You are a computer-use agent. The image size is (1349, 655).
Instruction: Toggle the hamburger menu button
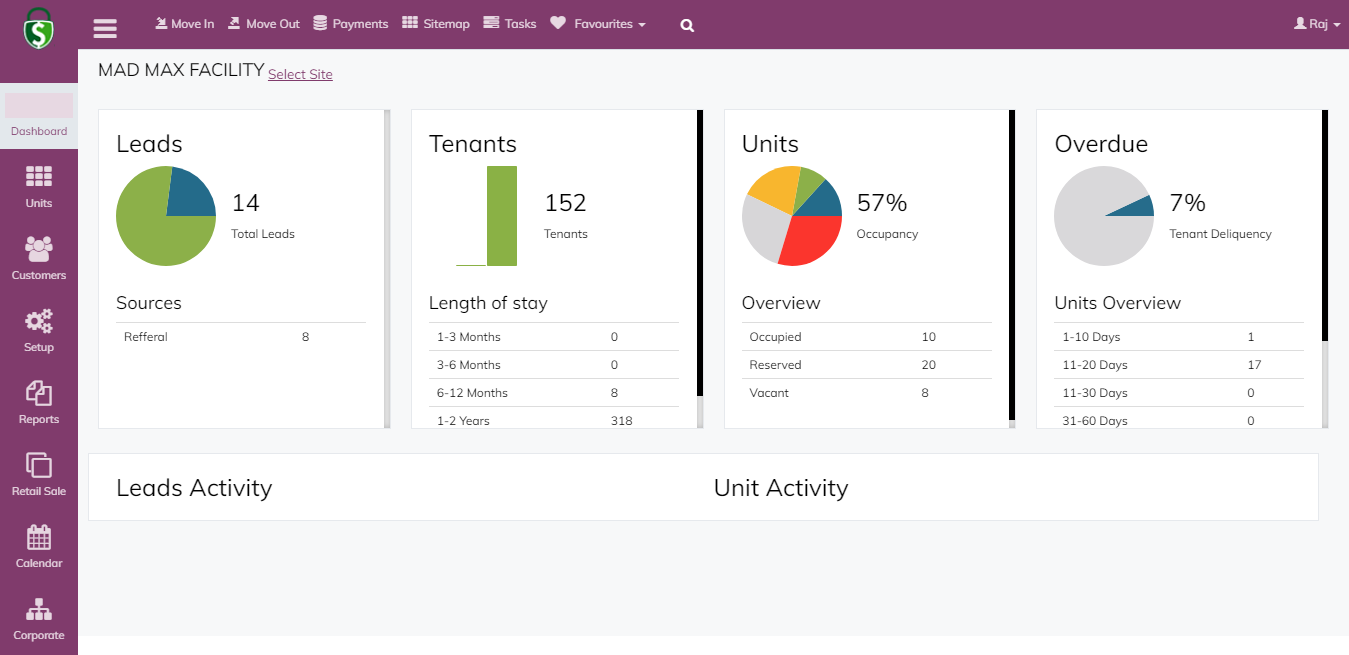[x=105, y=27]
